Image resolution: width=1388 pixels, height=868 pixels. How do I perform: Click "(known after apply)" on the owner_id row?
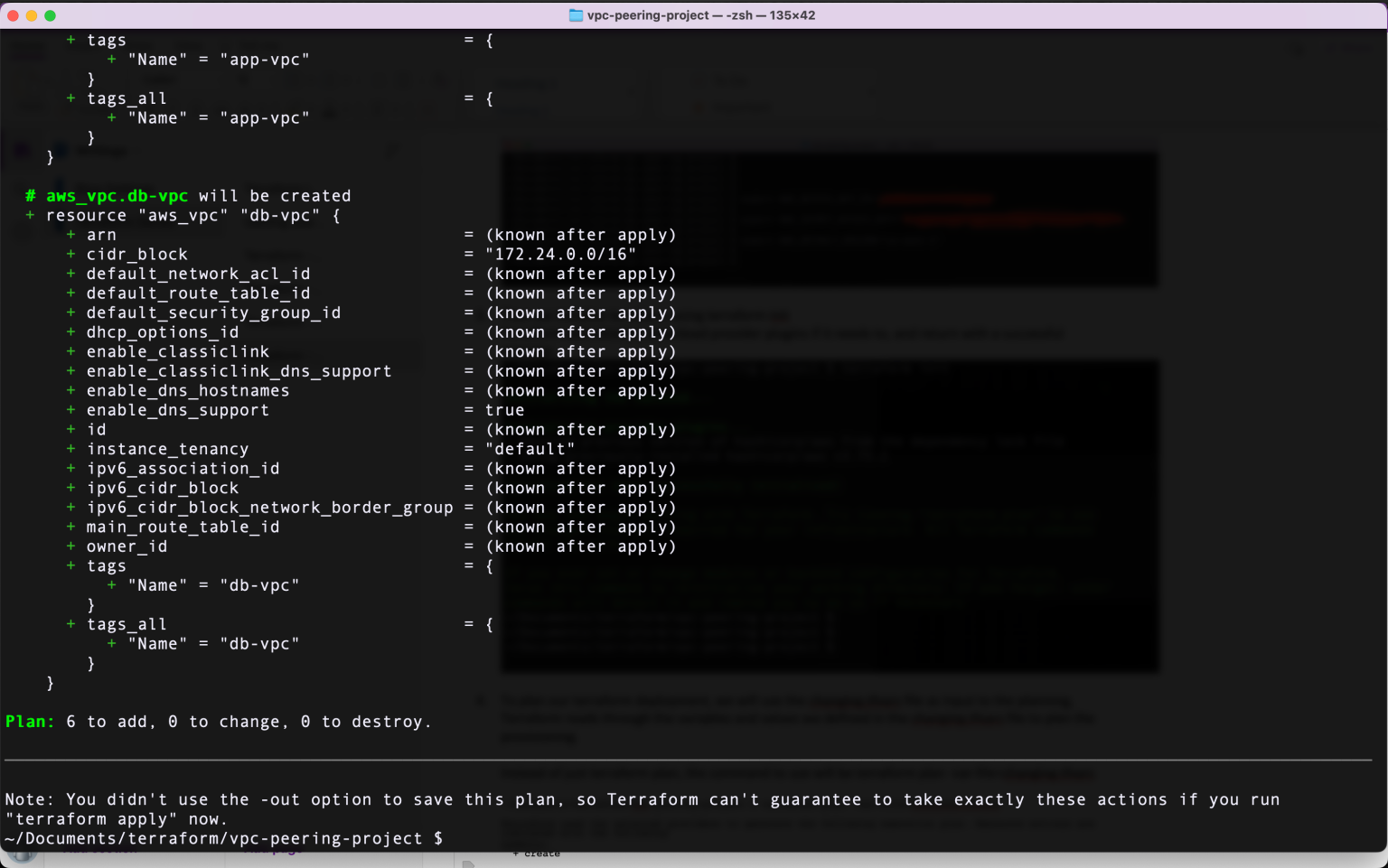580,546
